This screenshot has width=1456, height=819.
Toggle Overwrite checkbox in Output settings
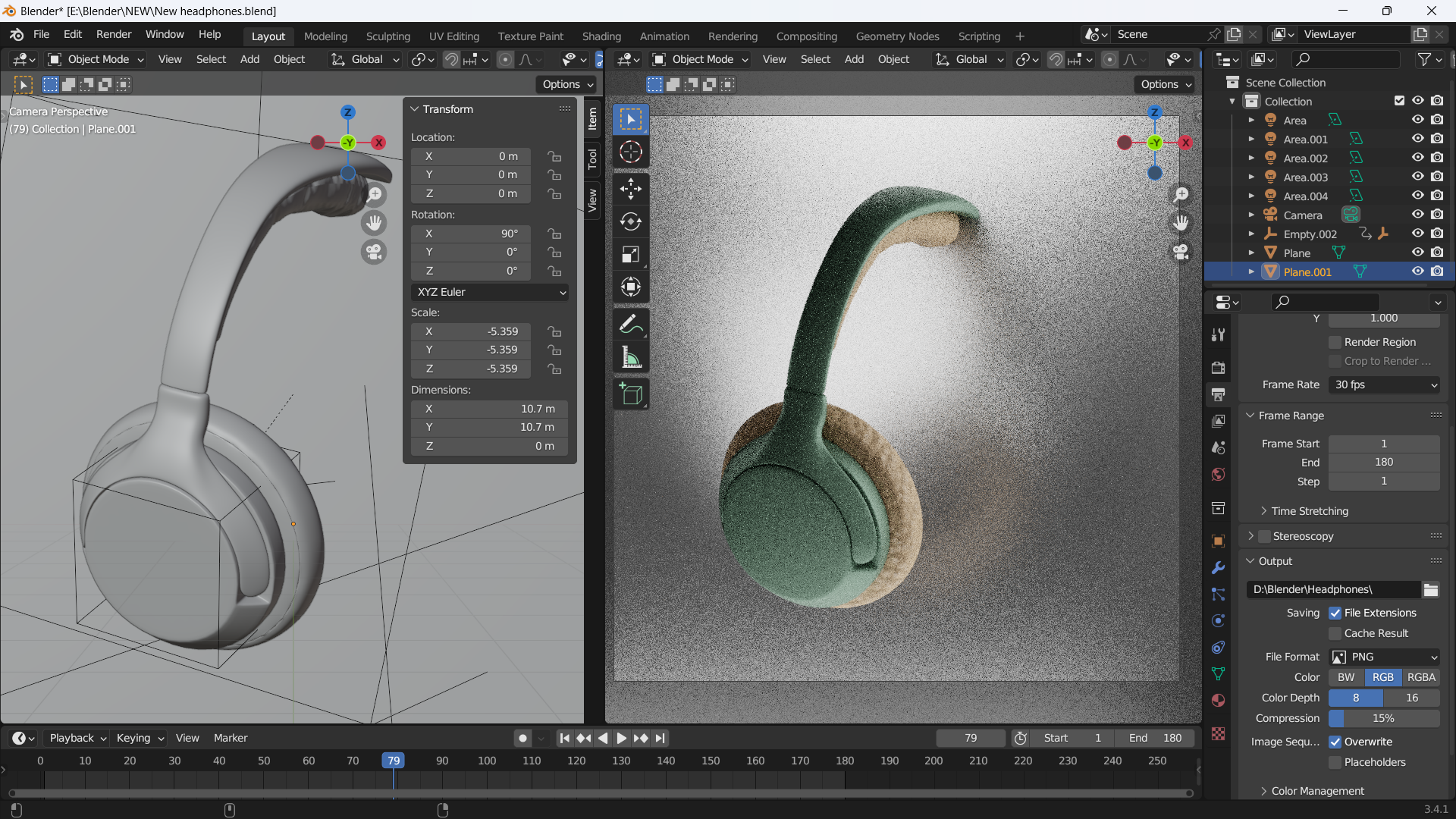pyautogui.click(x=1335, y=741)
